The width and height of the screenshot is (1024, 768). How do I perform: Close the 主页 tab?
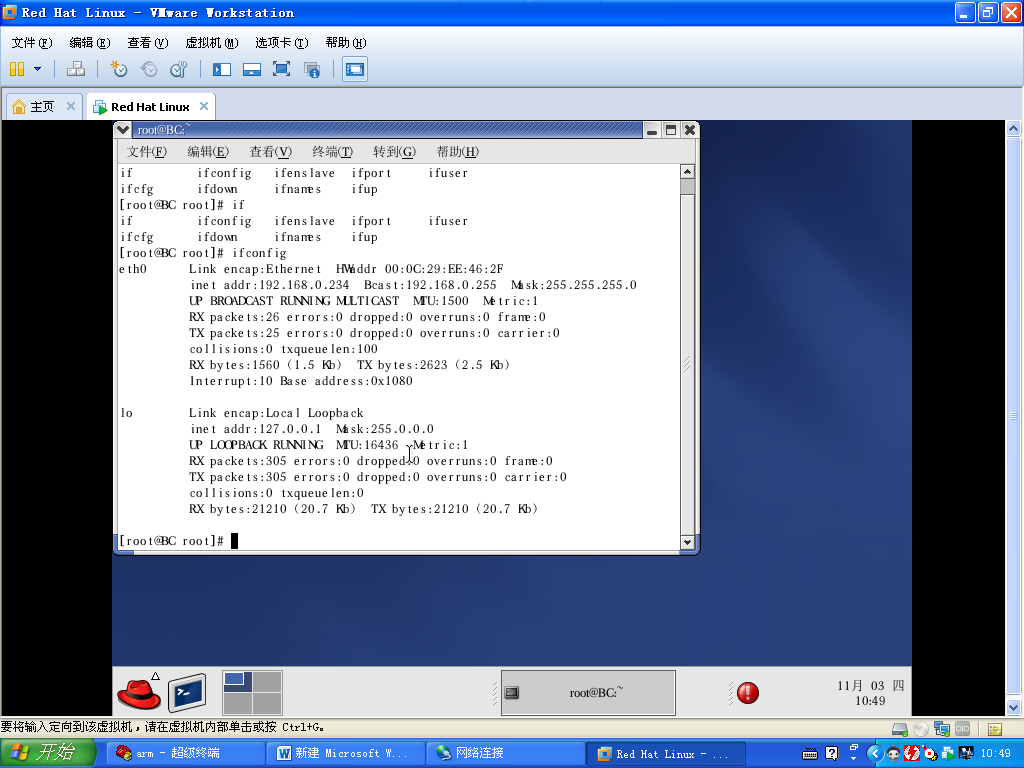[x=71, y=106]
